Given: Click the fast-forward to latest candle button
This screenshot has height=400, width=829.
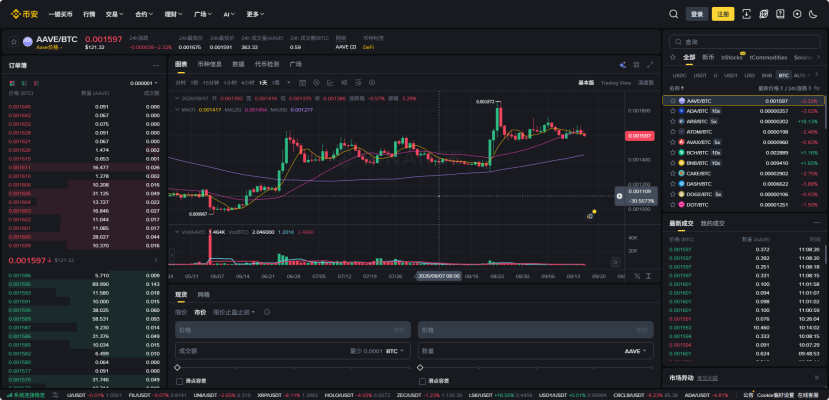Looking at the screenshot, I should [x=615, y=262].
